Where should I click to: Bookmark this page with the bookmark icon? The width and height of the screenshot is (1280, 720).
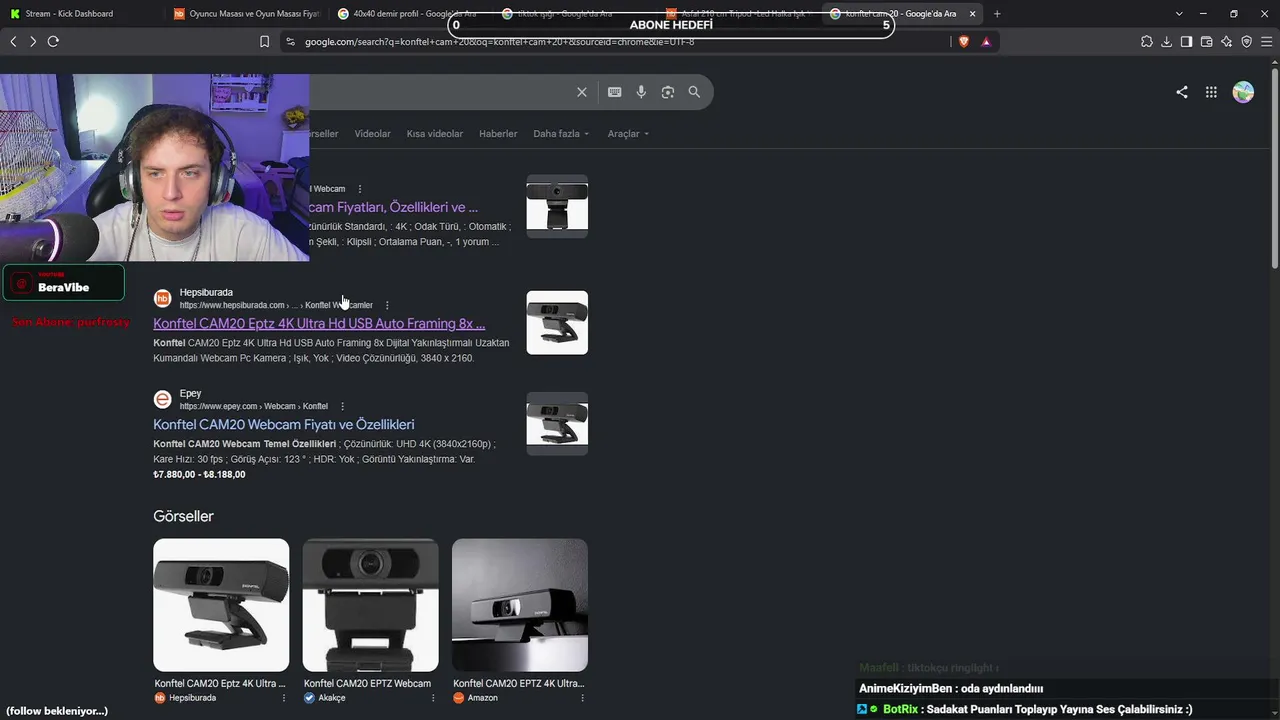[264, 41]
